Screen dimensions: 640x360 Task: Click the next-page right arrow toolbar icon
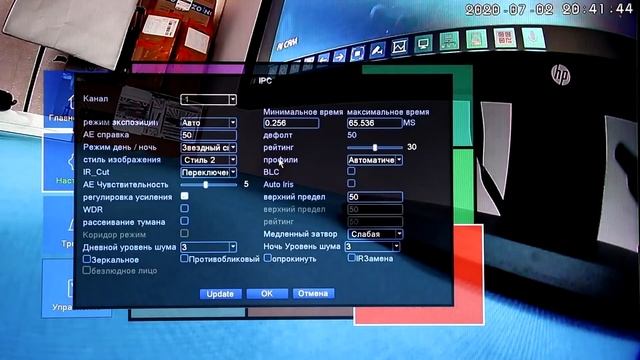coord(340,56)
